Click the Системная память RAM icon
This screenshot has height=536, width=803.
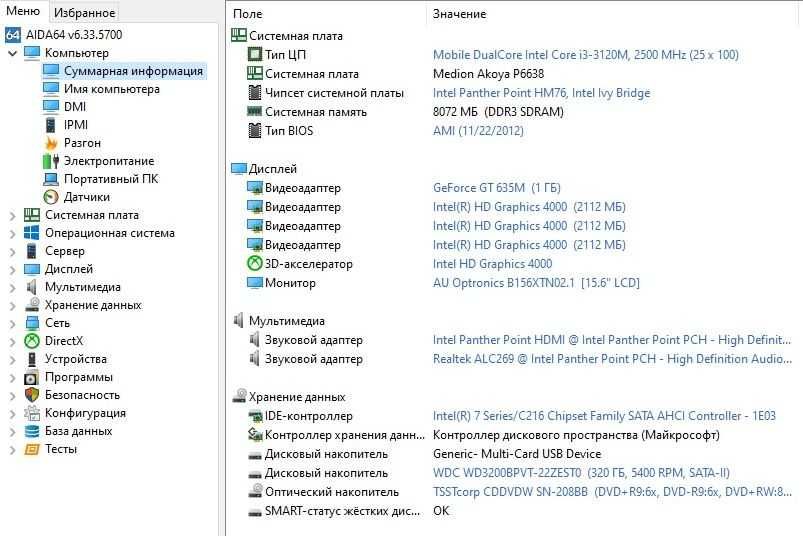(255, 111)
